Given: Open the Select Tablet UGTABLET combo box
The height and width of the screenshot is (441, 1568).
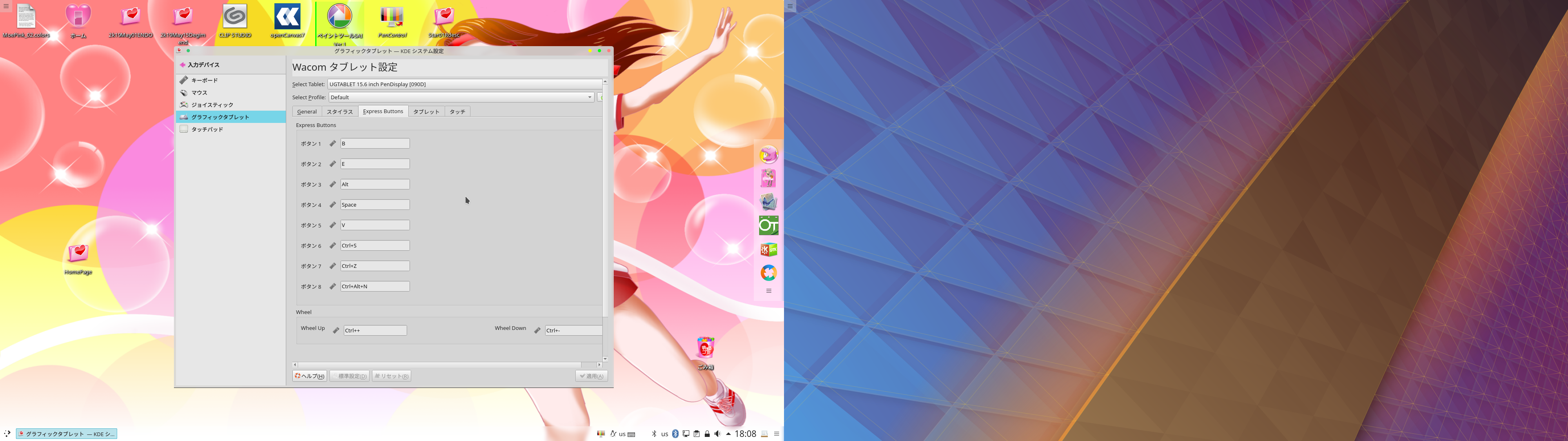Looking at the screenshot, I should [x=464, y=84].
